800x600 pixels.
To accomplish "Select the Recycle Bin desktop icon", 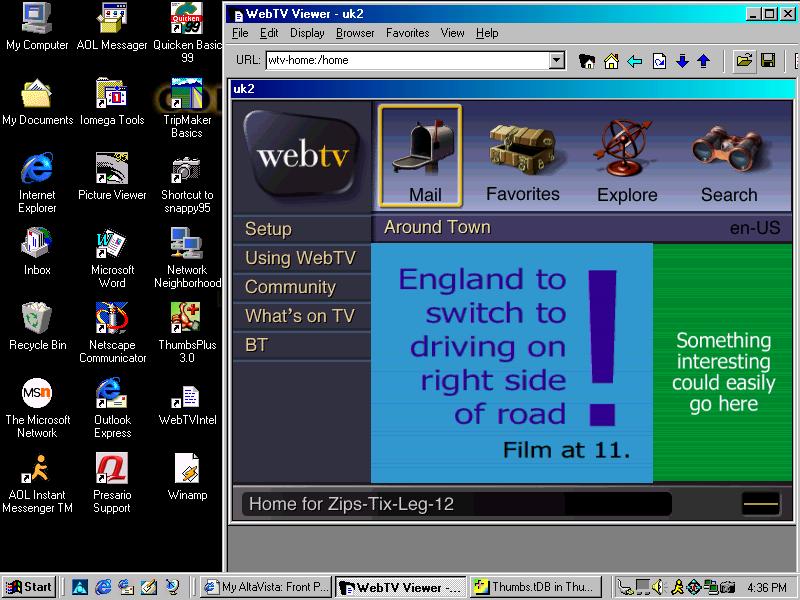I will pyautogui.click(x=37, y=327).
